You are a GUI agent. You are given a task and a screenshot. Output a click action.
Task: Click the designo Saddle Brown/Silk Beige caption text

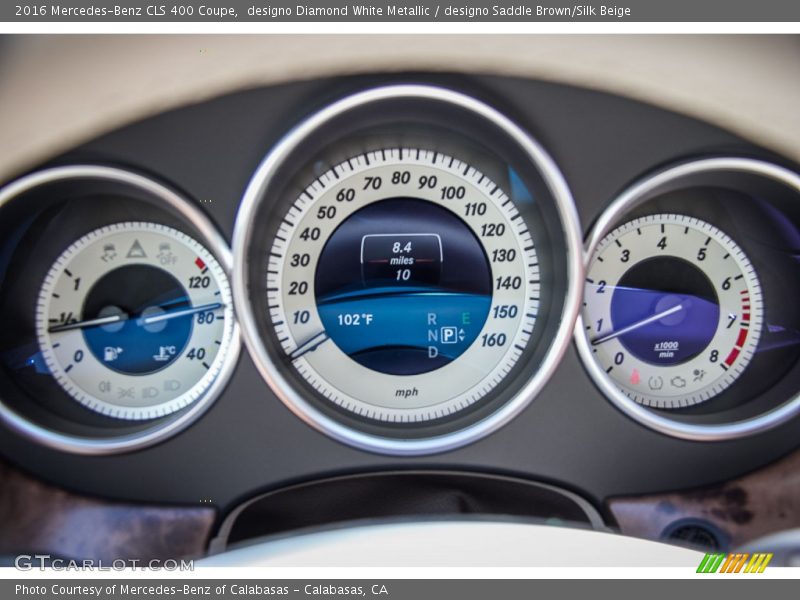pos(537,11)
